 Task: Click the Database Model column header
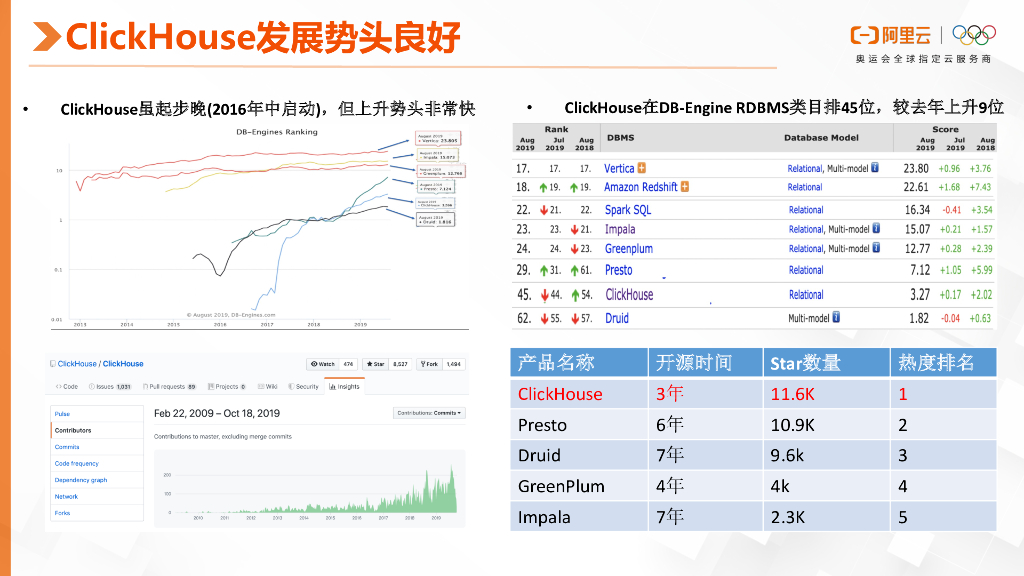[821, 138]
